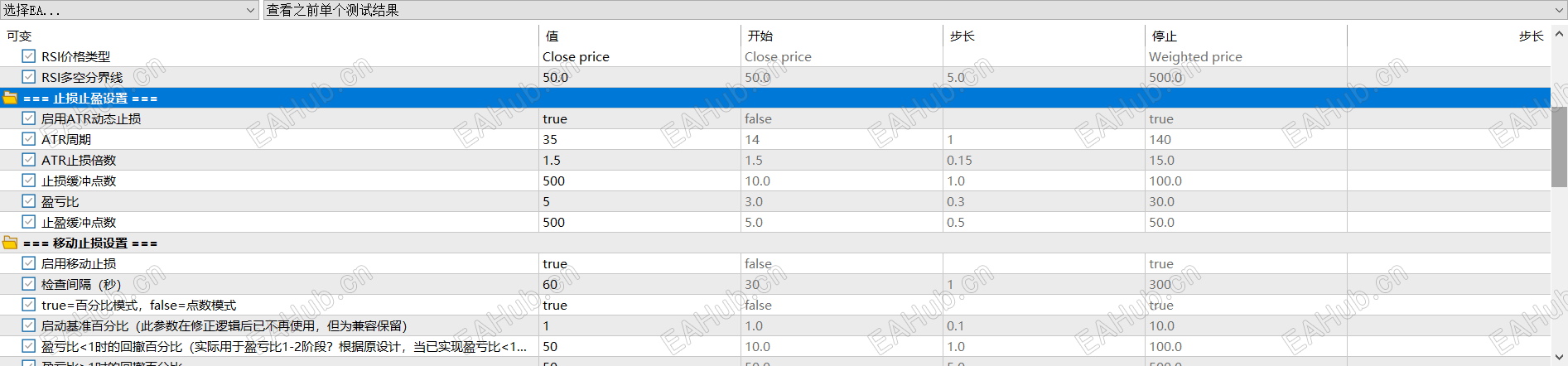Uncheck the ATR周期 parameter

click(29, 139)
